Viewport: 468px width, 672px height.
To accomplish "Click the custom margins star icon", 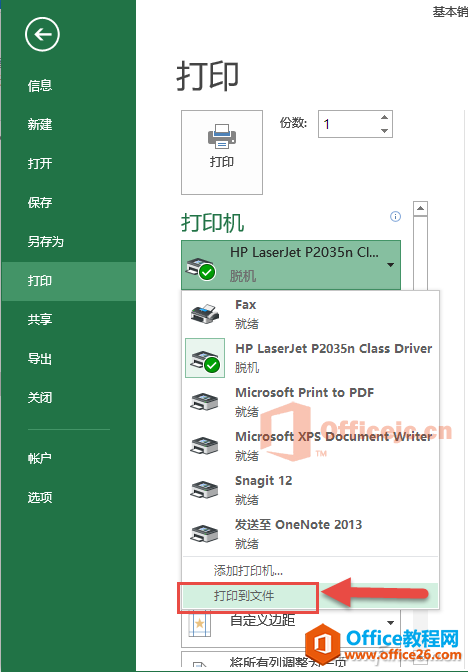I will coord(200,624).
